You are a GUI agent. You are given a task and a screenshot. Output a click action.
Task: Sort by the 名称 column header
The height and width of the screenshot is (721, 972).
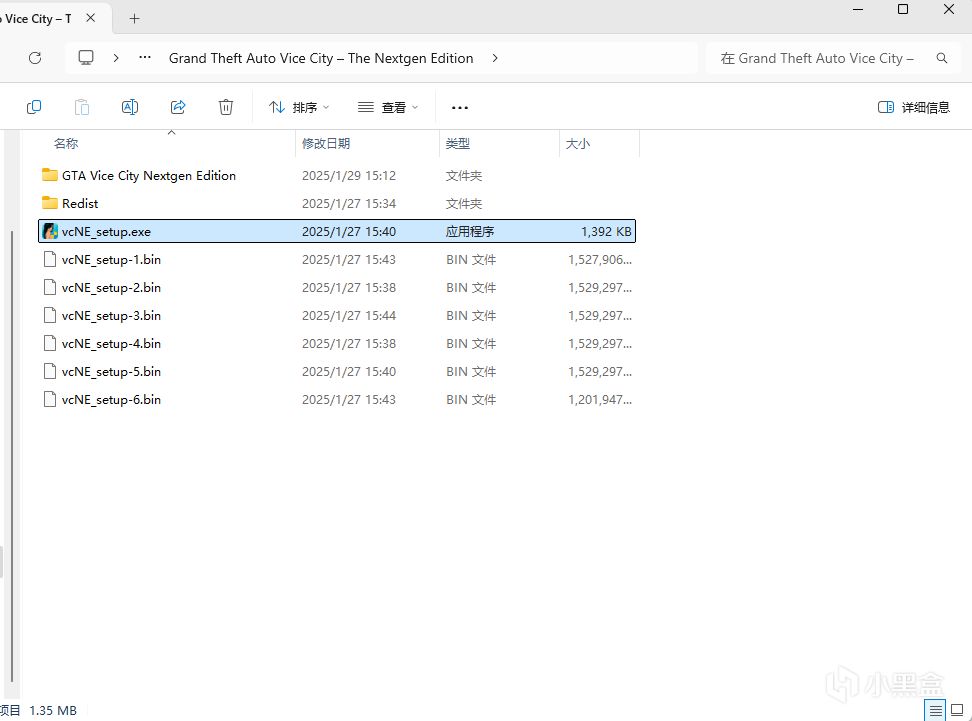(66, 143)
